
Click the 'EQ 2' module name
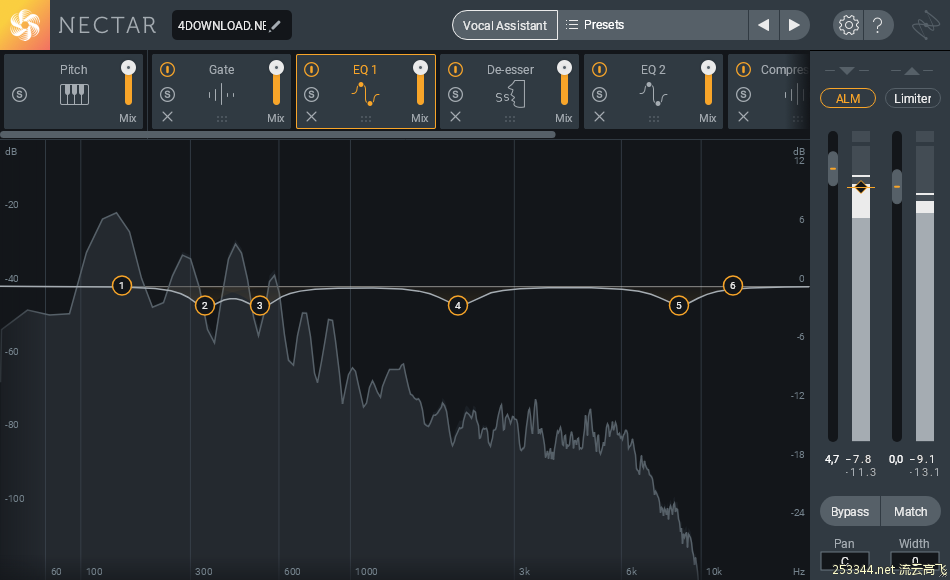coord(653,70)
